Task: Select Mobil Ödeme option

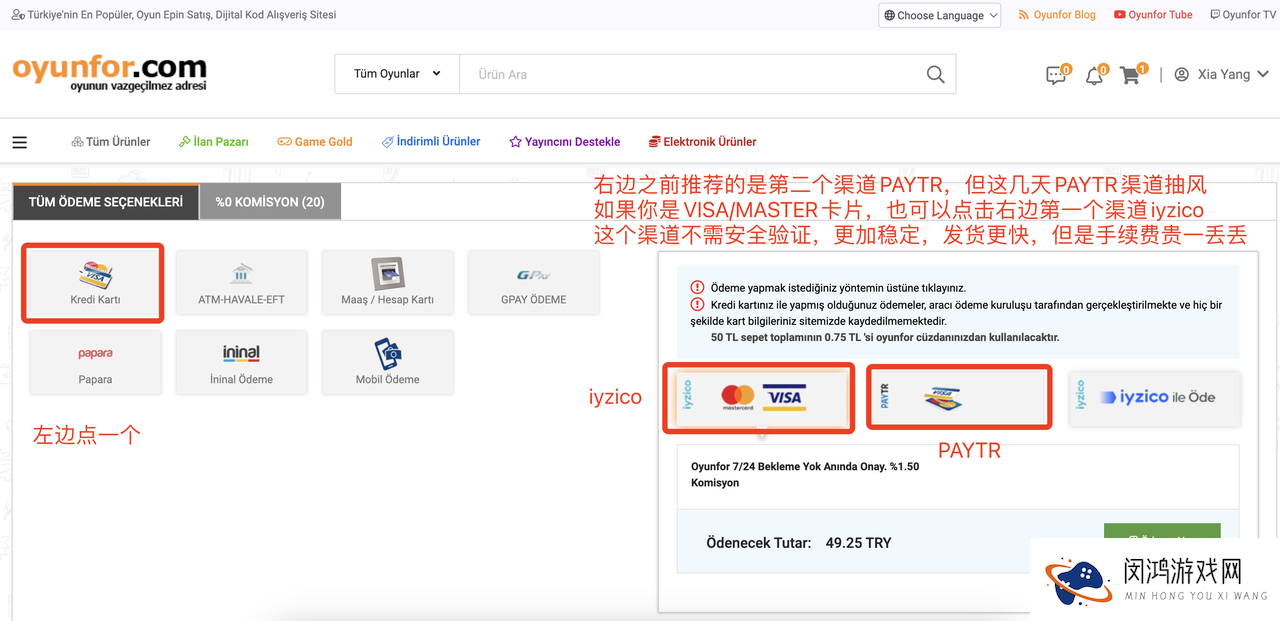Action: coord(388,363)
